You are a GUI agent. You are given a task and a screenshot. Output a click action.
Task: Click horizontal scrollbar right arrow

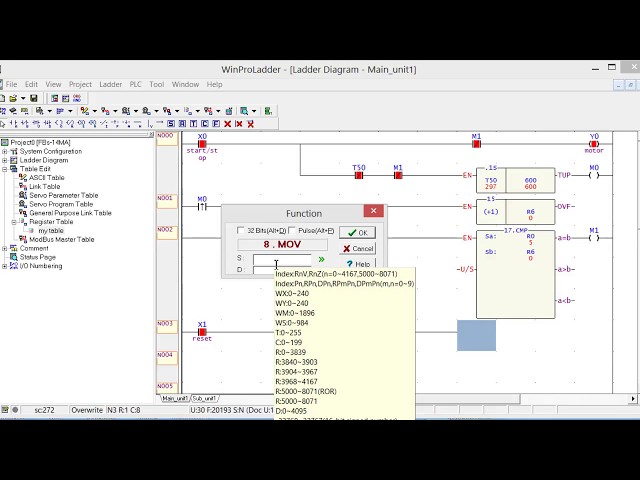[x=633, y=398]
